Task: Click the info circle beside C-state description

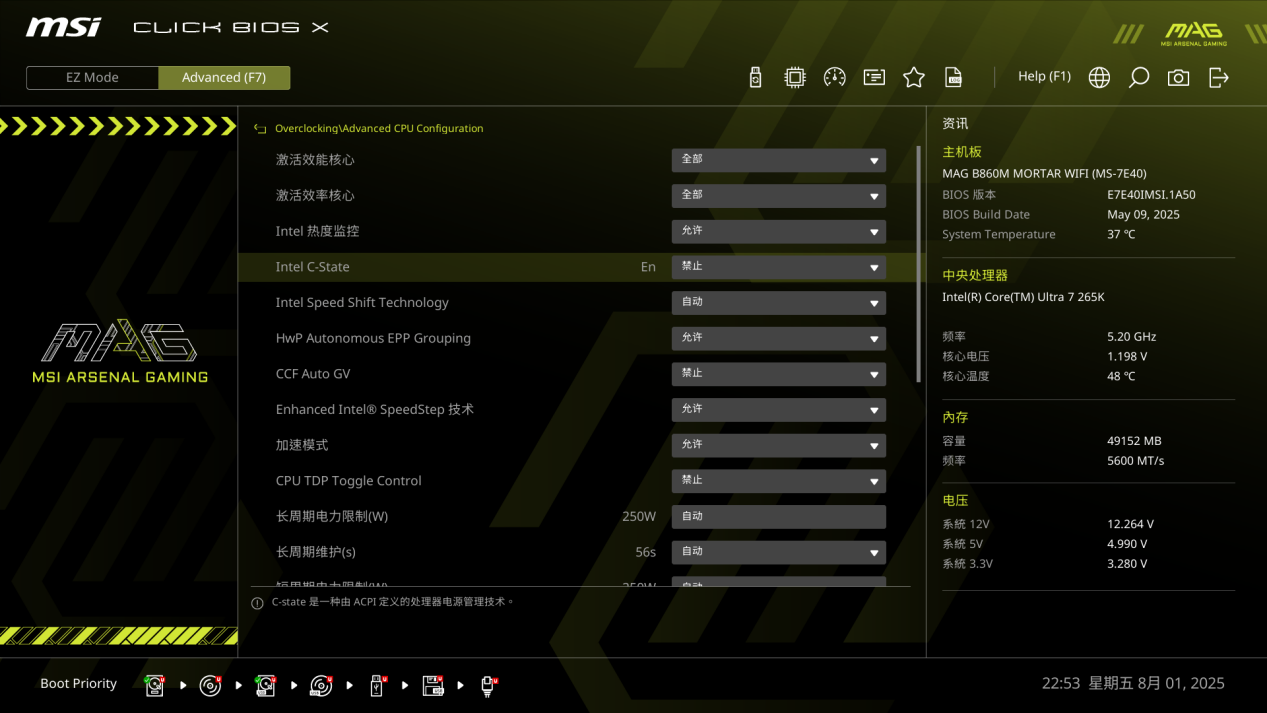Action: (257, 603)
